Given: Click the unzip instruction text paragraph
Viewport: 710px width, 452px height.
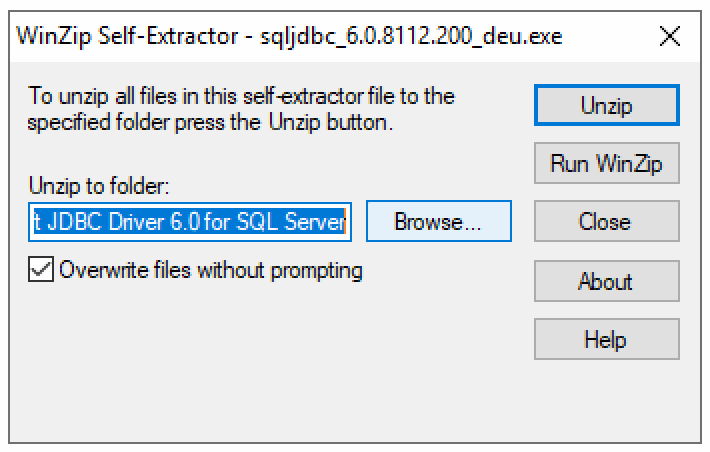Looking at the screenshot, I should click(x=241, y=110).
